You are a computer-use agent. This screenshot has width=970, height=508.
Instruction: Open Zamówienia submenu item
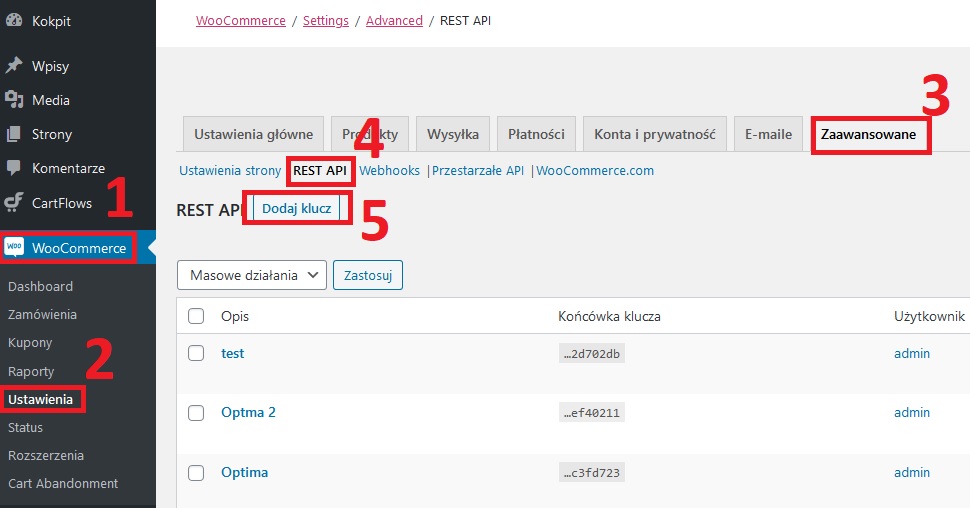pos(42,314)
